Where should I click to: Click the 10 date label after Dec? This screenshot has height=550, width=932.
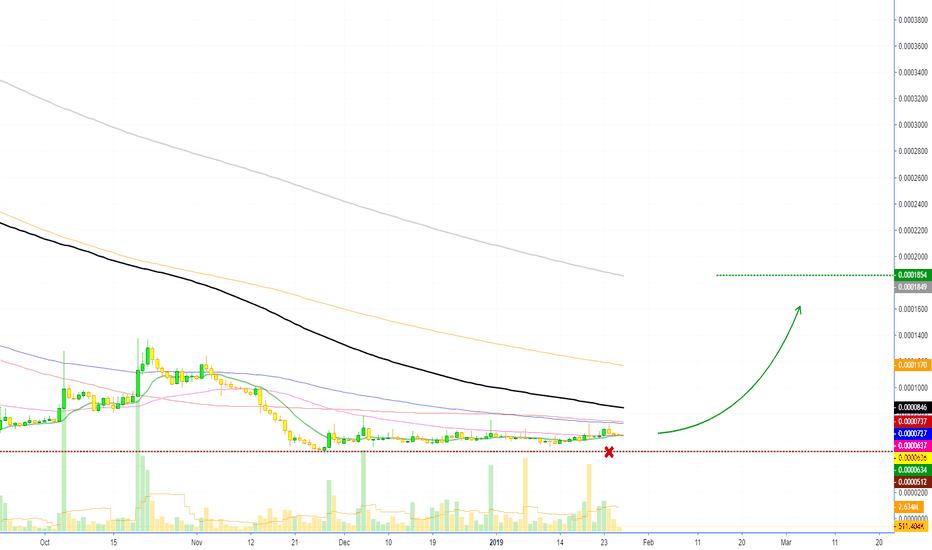click(x=388, y=542)
